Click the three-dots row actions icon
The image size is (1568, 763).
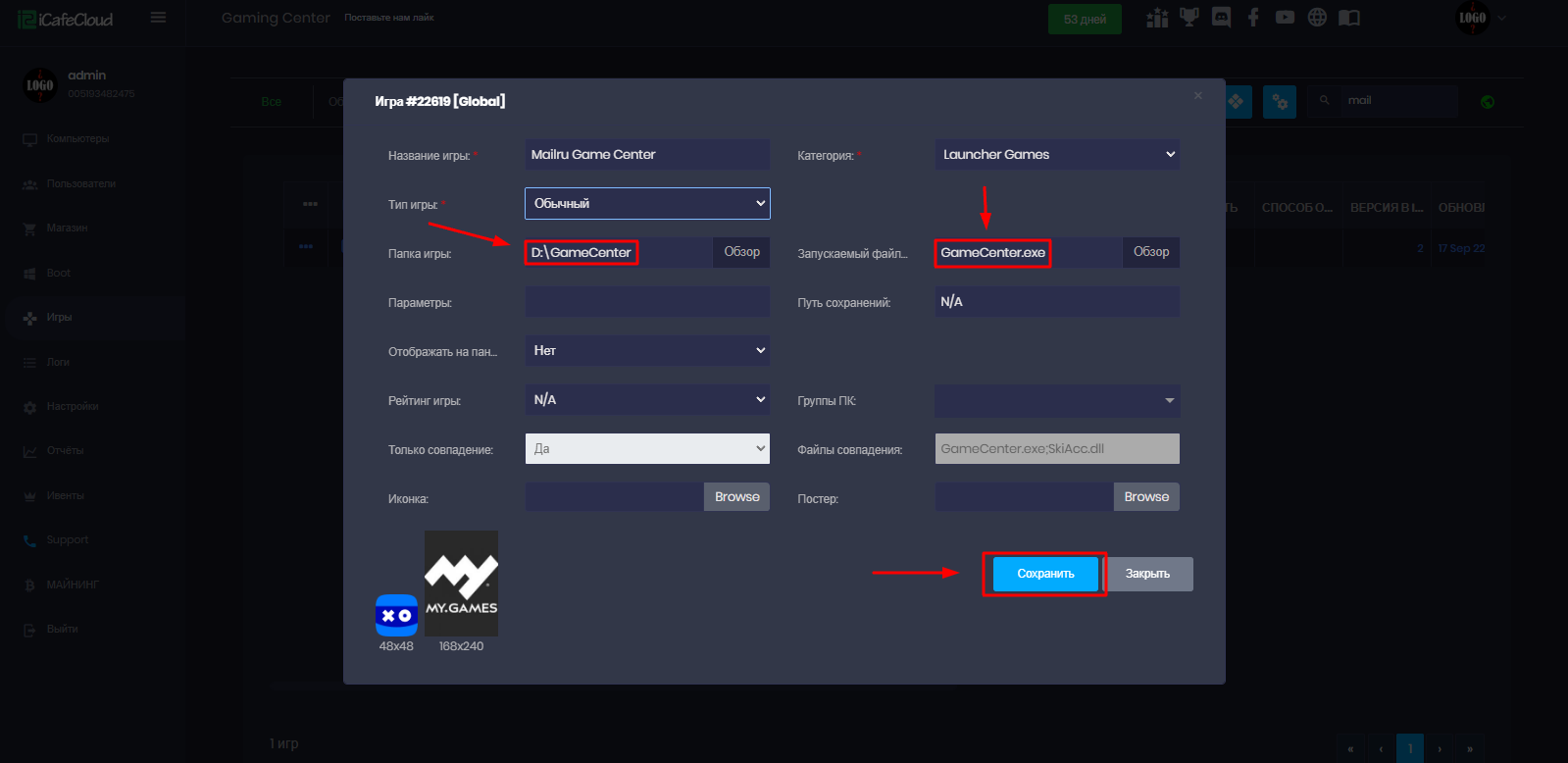pos(306,246)
